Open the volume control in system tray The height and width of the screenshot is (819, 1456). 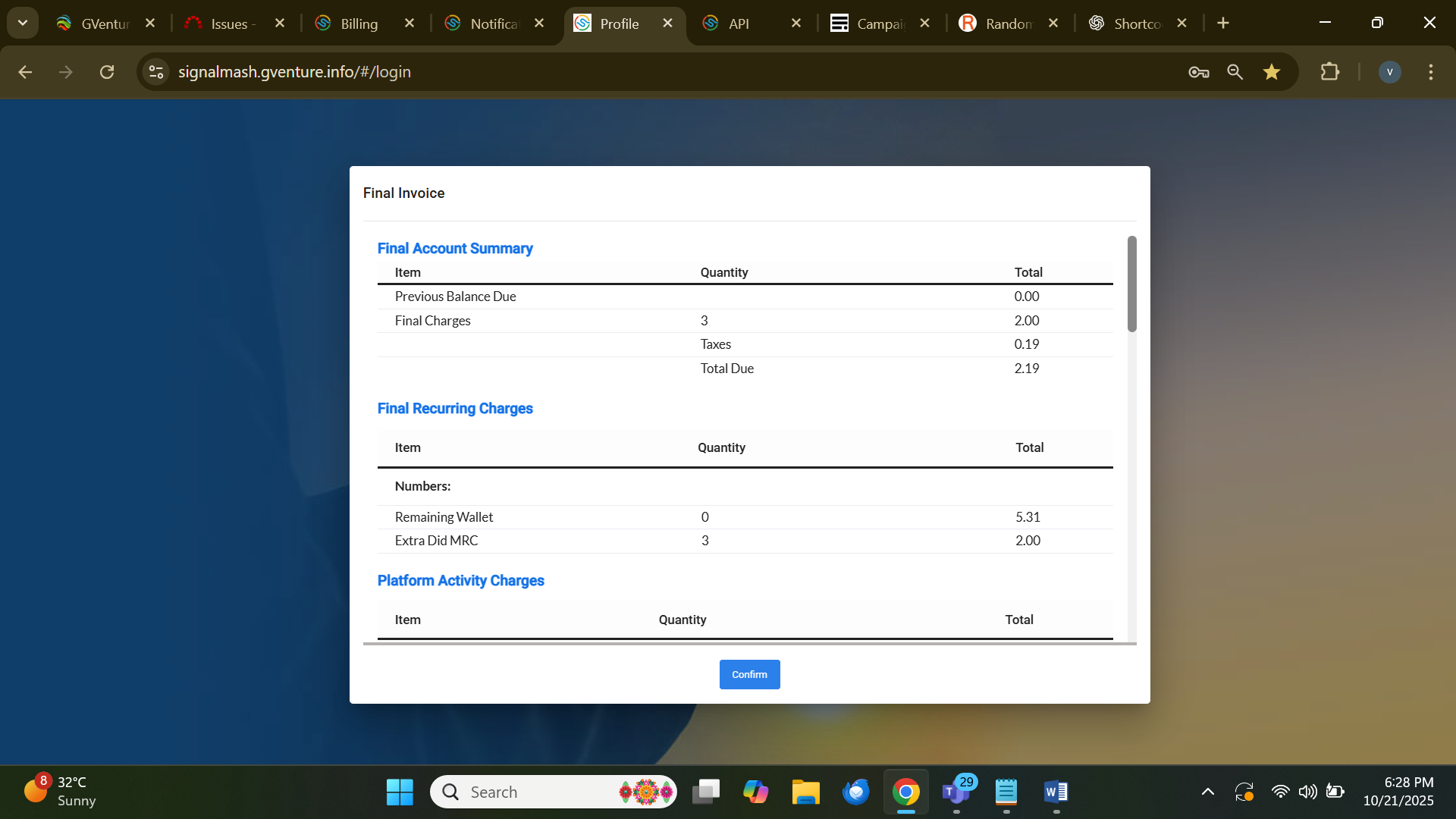(x=1307, y=792)
